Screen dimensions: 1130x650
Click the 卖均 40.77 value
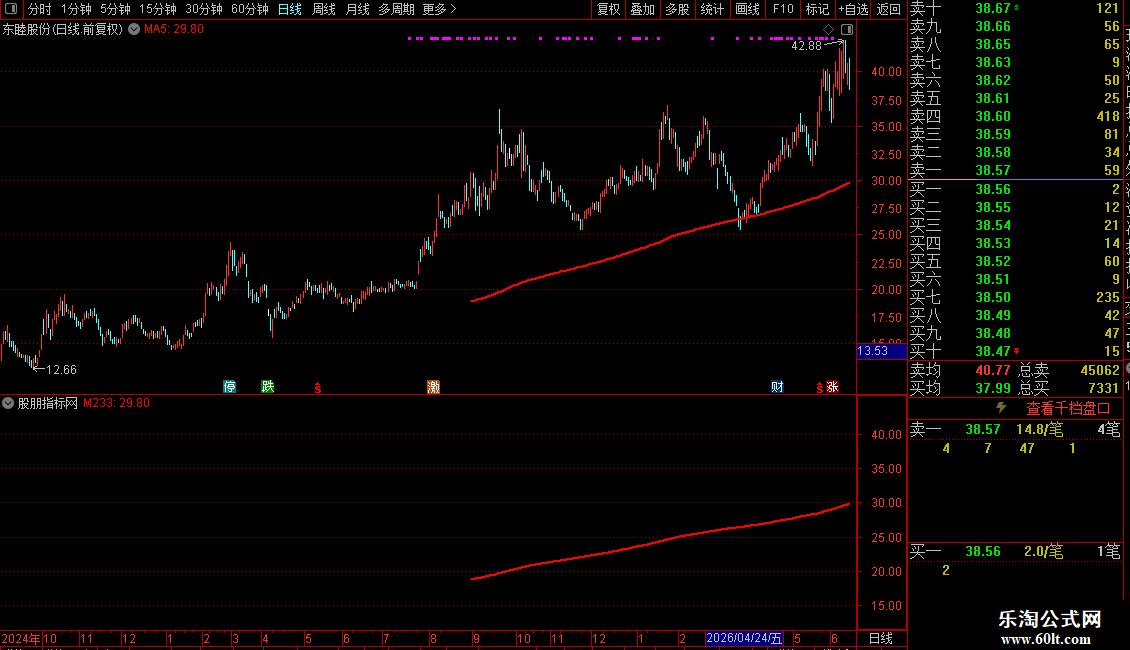tap(993, 370)
